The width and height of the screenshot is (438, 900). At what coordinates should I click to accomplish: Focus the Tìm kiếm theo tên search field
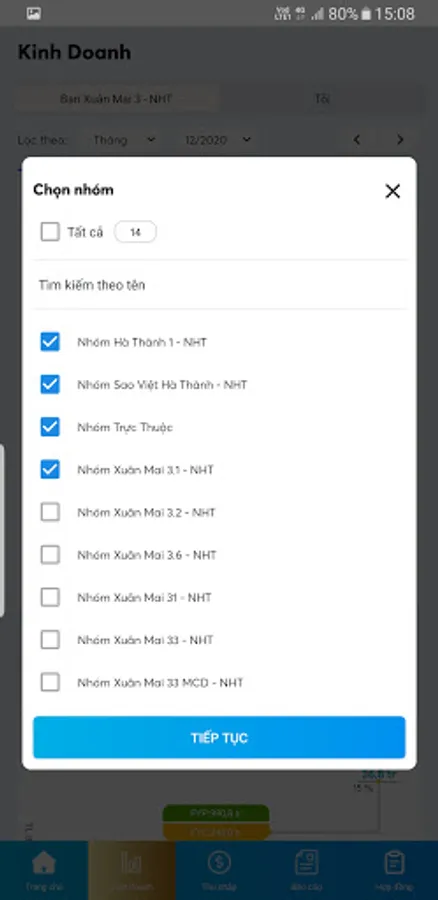click(x=219, y=285)
